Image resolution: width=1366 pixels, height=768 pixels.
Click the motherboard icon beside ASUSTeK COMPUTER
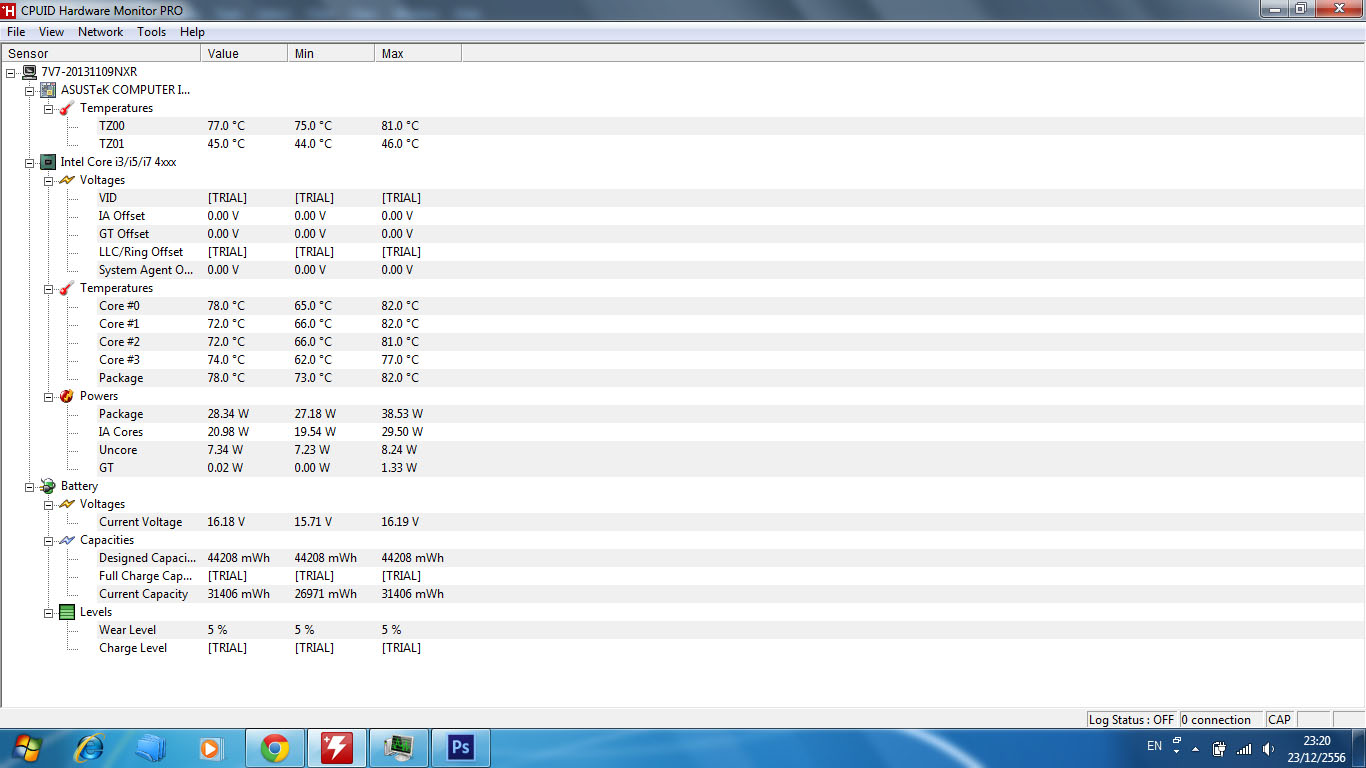tap(48, 90)
